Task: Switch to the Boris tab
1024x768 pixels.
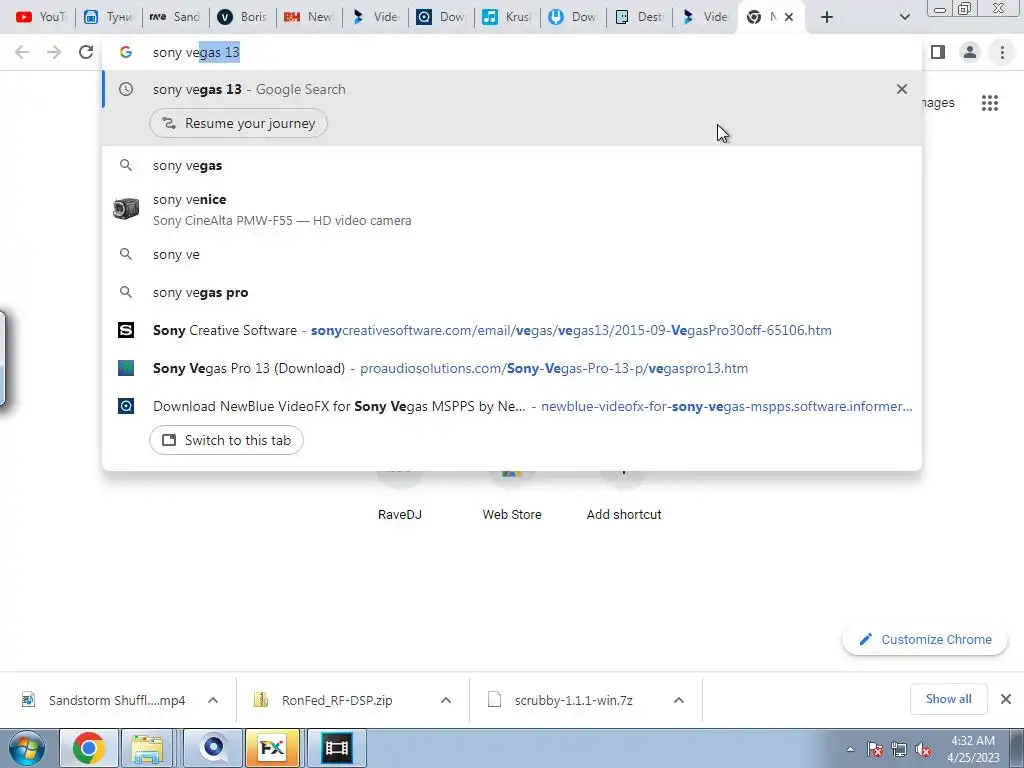Action: click(x=242, y=17)
